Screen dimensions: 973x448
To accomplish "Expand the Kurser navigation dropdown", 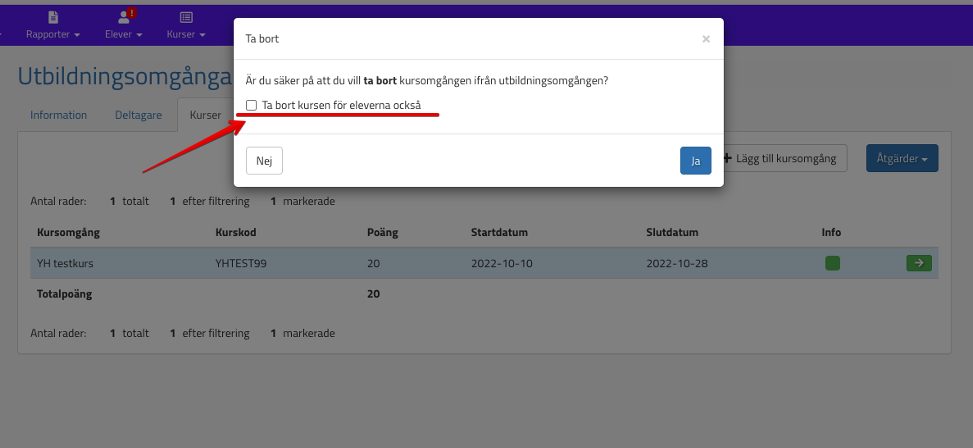I will point(186,34).
